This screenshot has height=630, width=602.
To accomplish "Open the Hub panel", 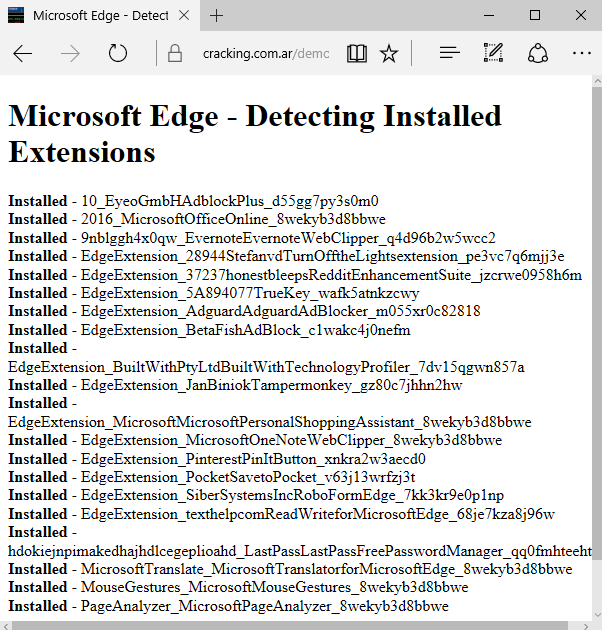I will coord(450,53).
